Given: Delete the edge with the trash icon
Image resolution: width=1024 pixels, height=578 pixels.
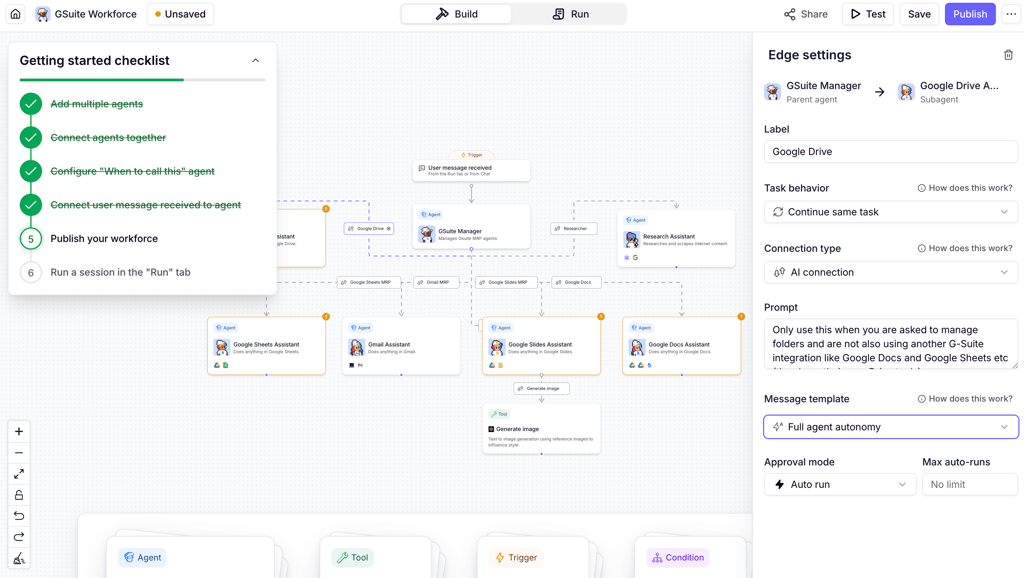Looking at the screenshot, I should point(1008,55).
